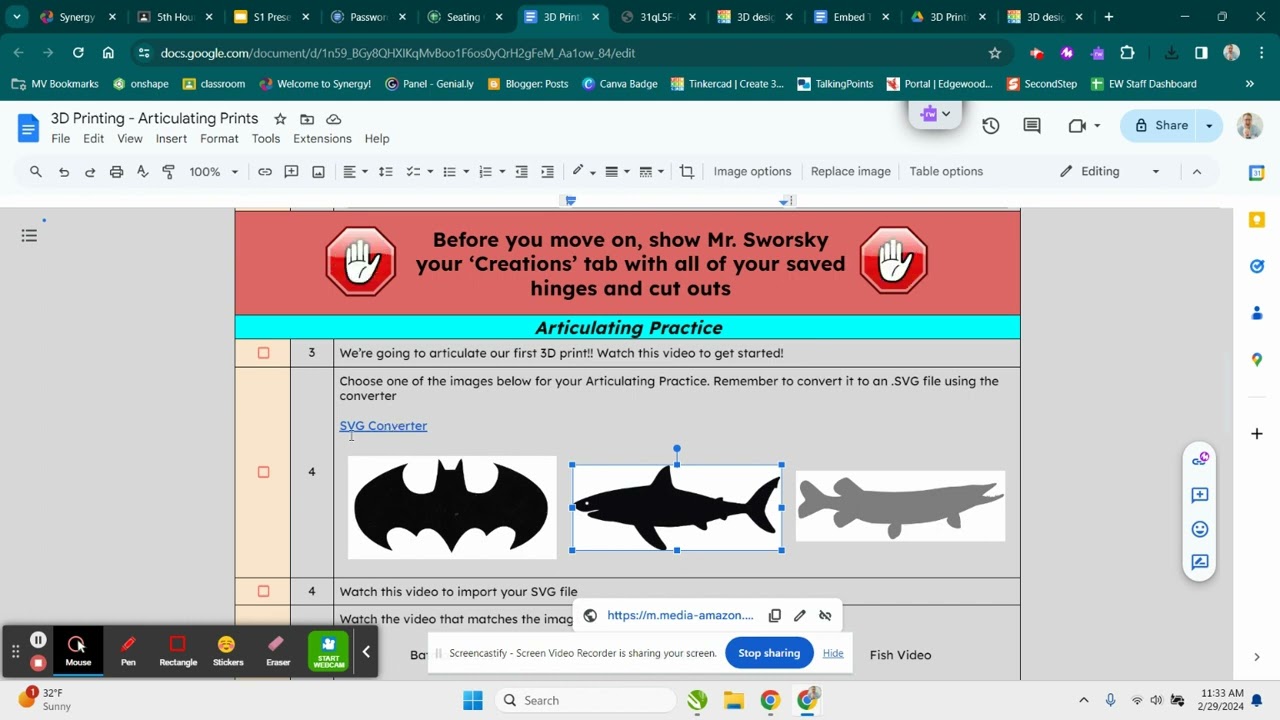
Task: Open the zoom 100% dropdown
Action: click(x=214, y=172)
